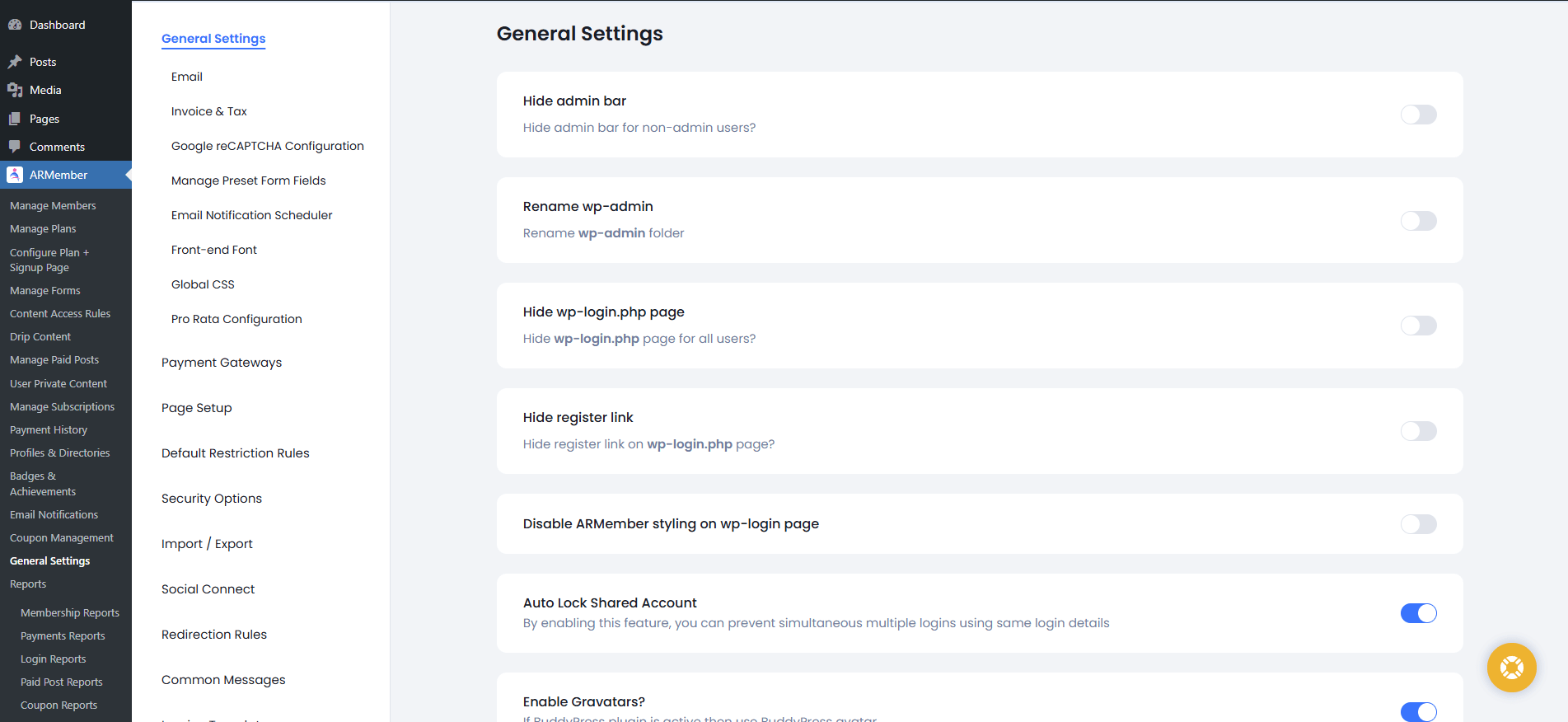Switch to the Security Options section
1568x722 pixels.
pos(212,499)
